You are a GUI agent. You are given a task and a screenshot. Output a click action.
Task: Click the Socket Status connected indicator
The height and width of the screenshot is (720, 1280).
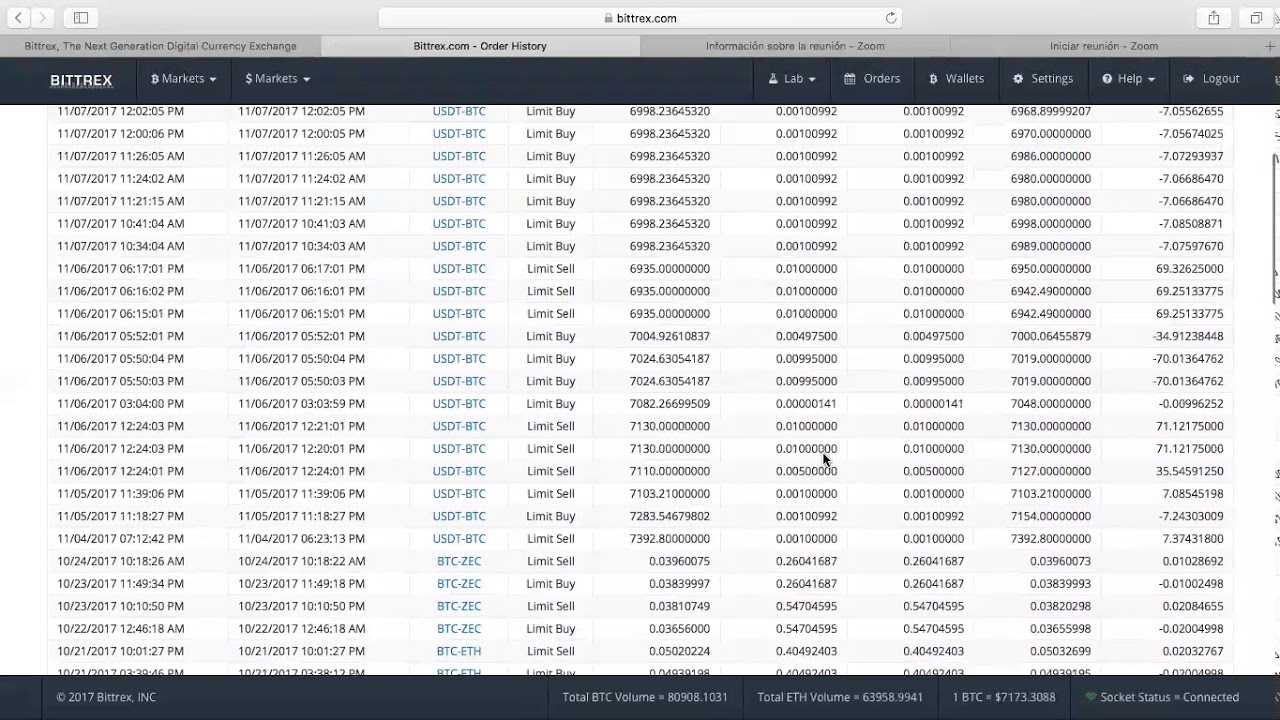tap(1162, 697)
